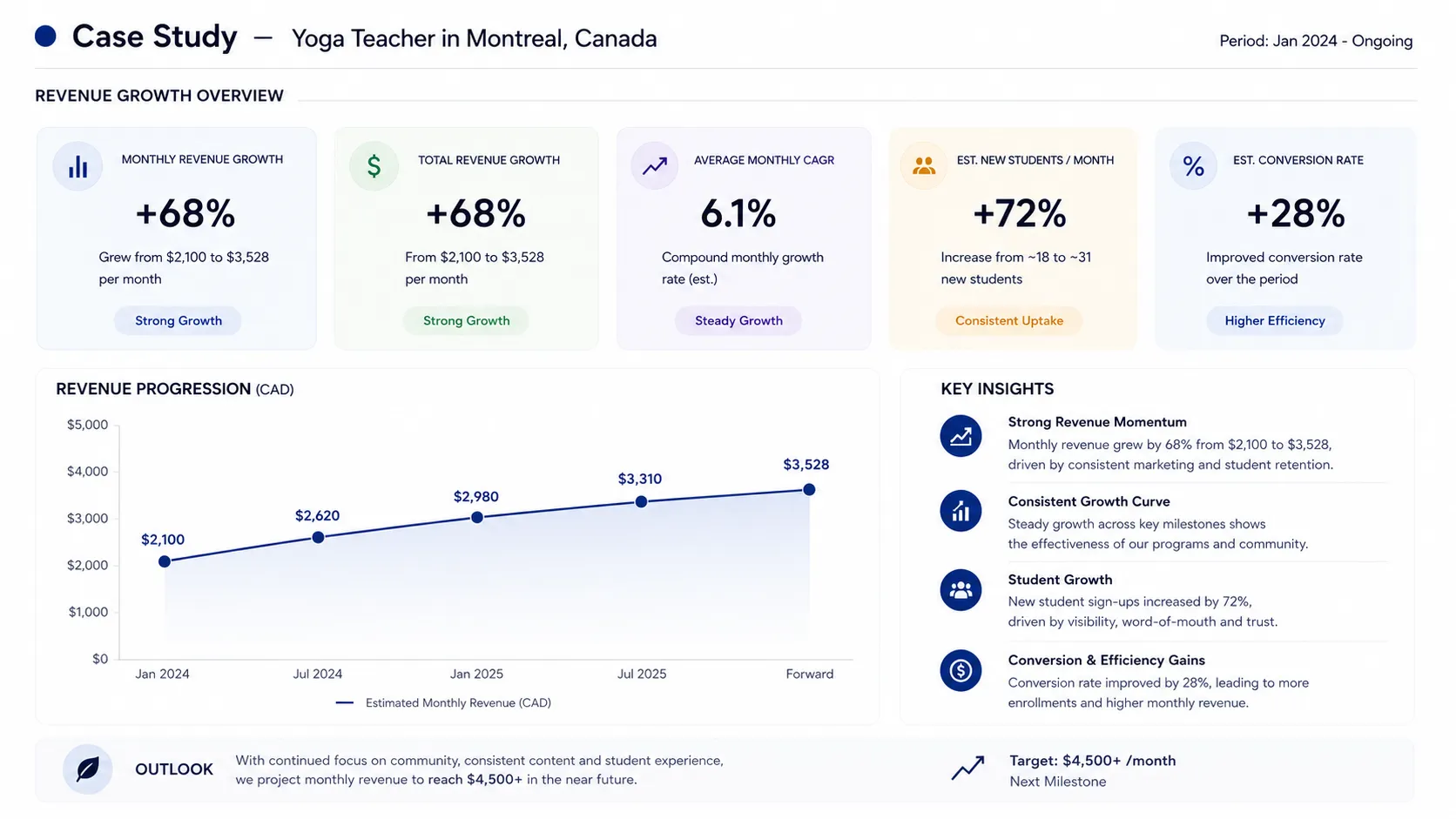Click the Conversion & Efficiency dollar coin icon
This screenshot has height=819, width=1456.
click(x=961, y=670)
